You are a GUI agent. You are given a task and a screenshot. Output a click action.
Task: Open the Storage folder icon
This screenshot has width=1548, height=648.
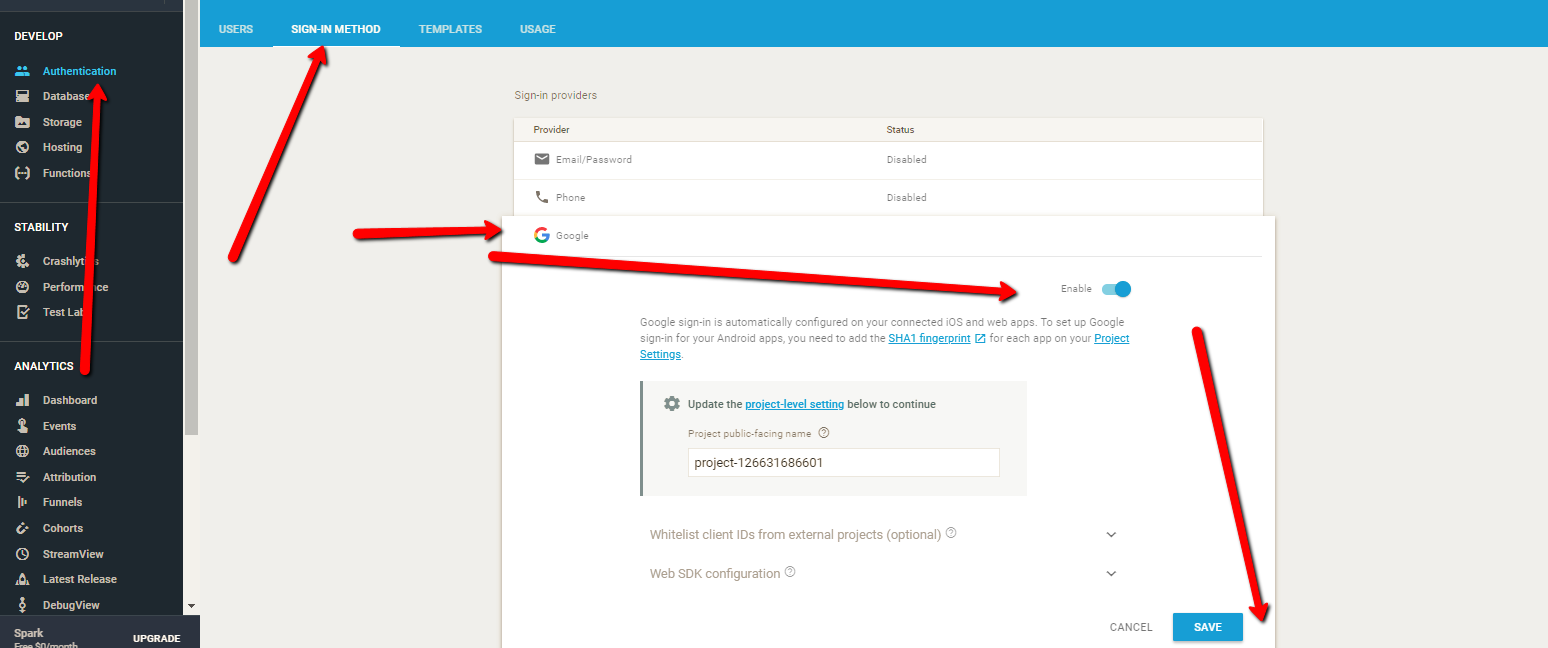click(22, 122)
